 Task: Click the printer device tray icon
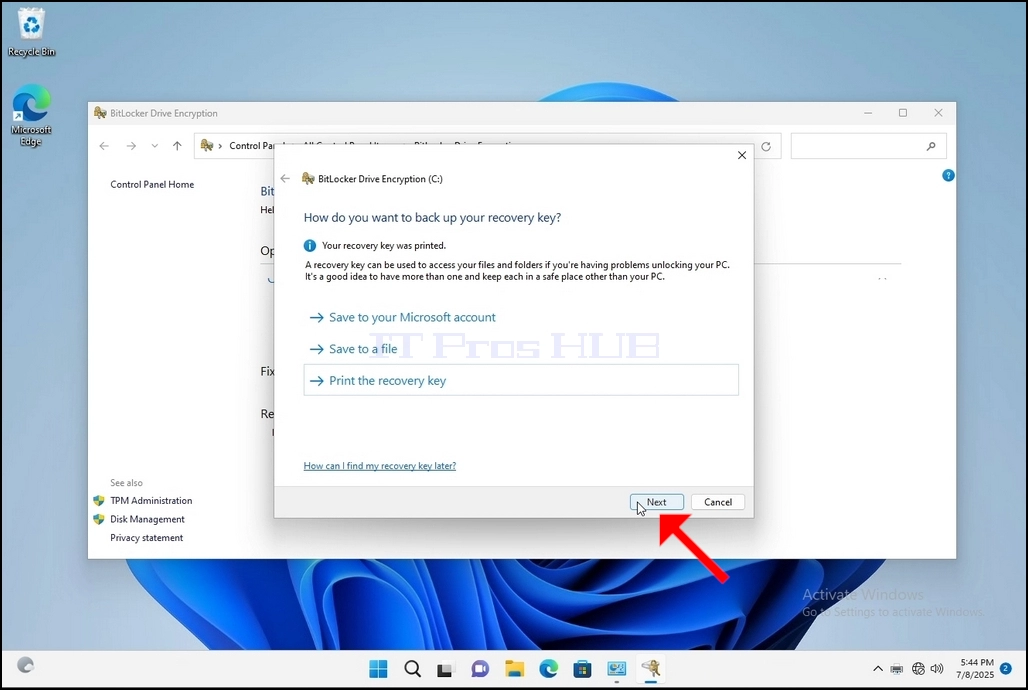(x=897, y=669)
